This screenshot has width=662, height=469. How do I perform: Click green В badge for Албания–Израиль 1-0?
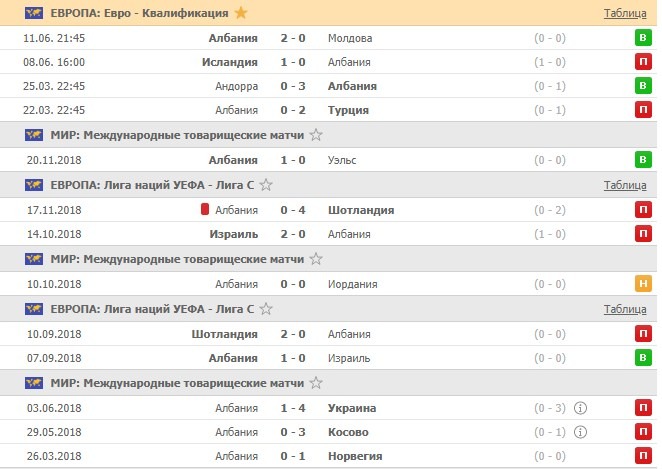pyautogui.click(x=641, y=358)
